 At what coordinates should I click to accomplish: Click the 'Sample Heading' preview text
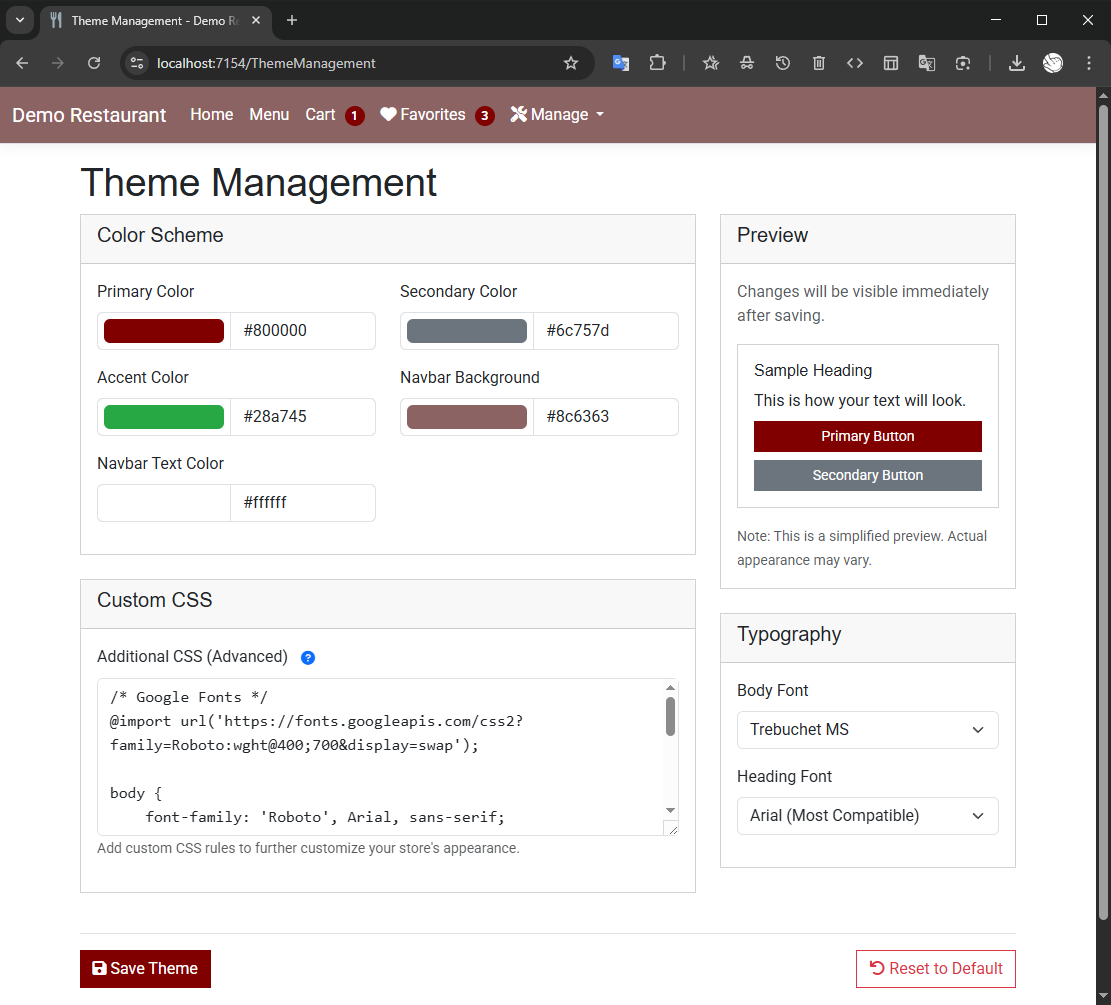click(813, 371)
